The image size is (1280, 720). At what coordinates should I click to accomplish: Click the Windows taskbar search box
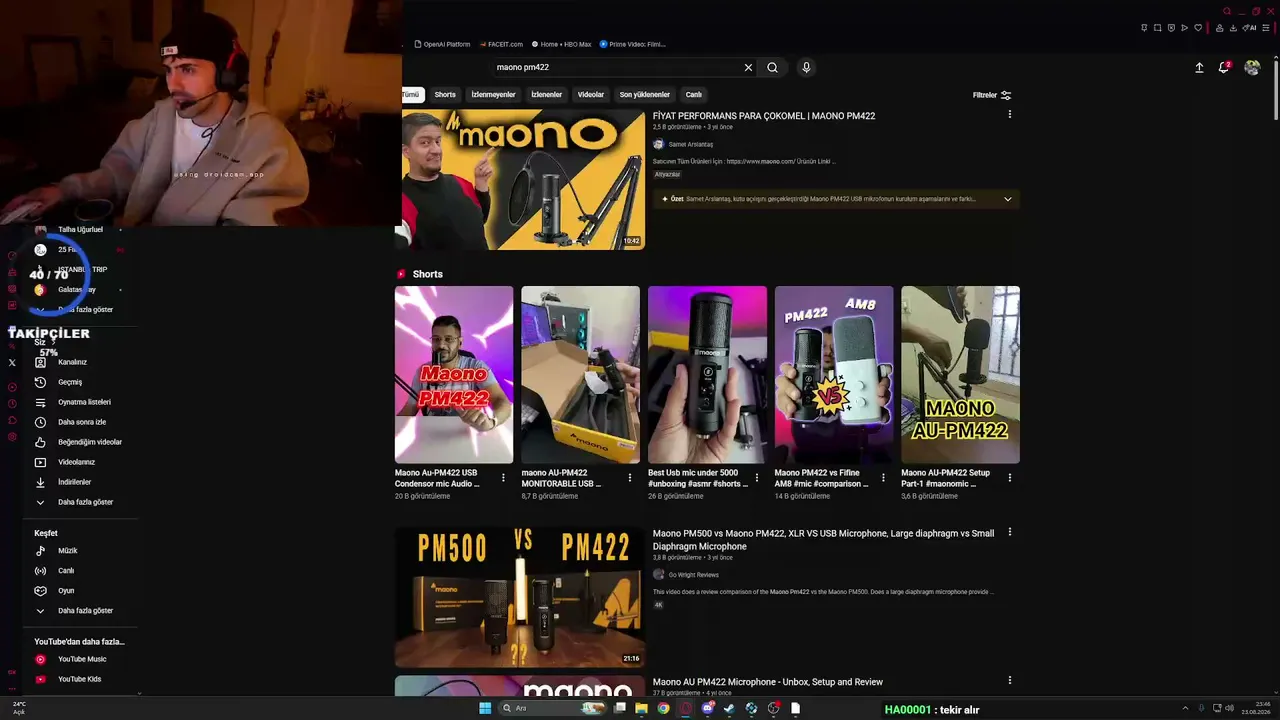click(553, 708)
